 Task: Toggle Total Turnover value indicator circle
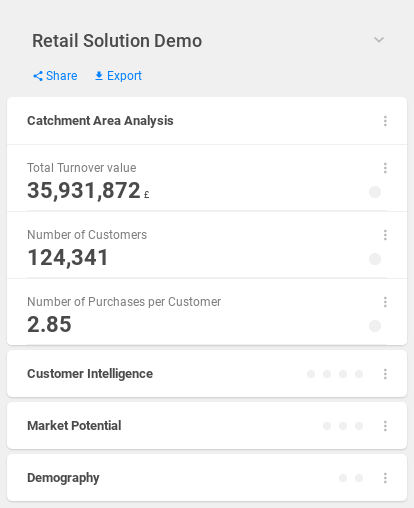[375, 192]
